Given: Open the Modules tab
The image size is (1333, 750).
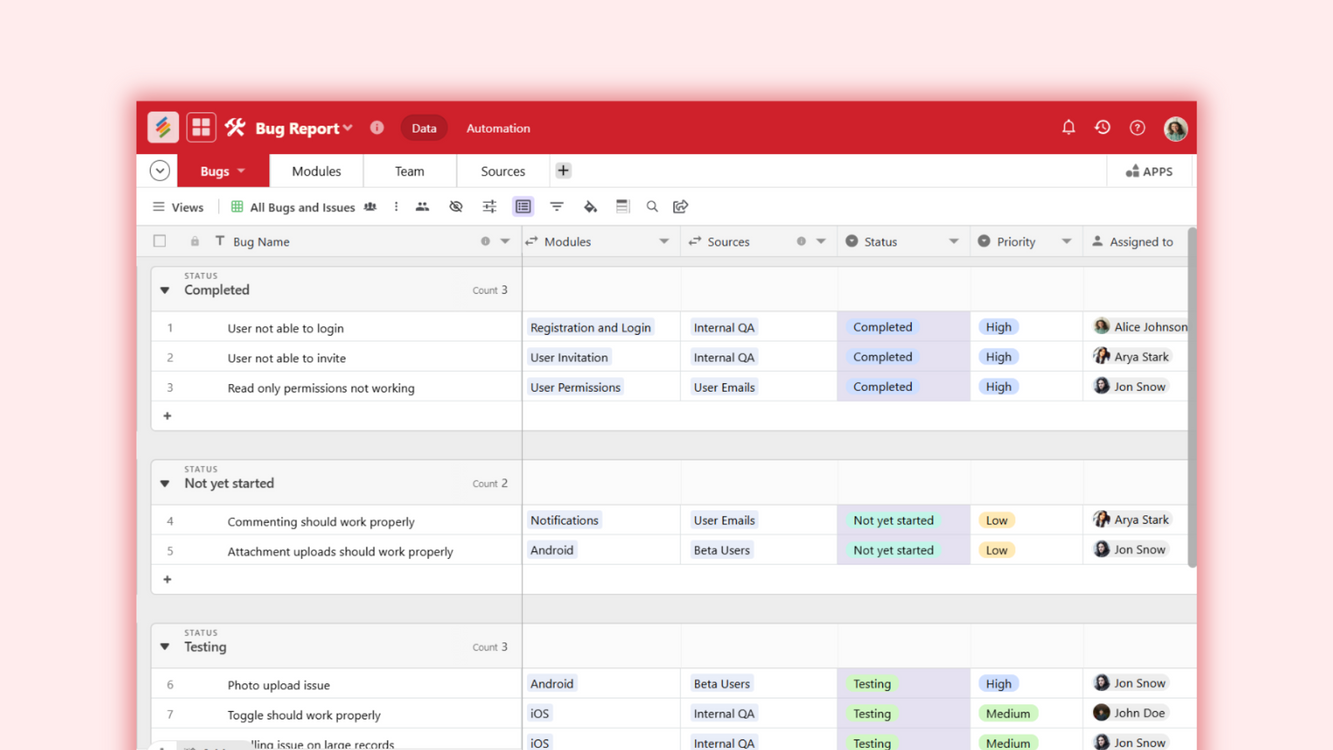Looking at the screenshot, I should pos(316,171).
